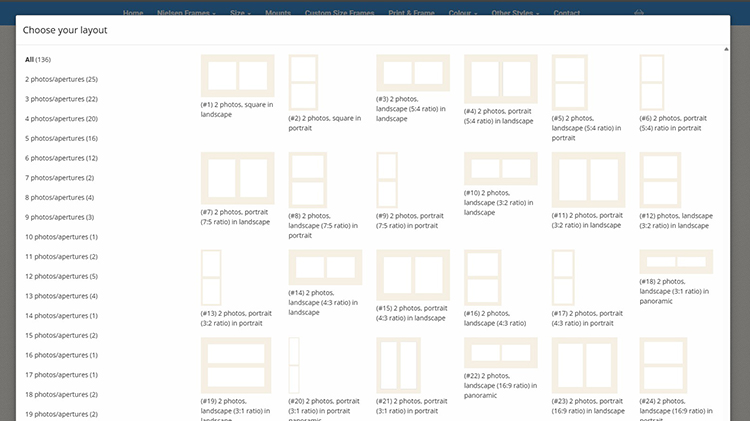Show 16 photos/apertures layouts
The image size is (750, 421).
[61, 355]
